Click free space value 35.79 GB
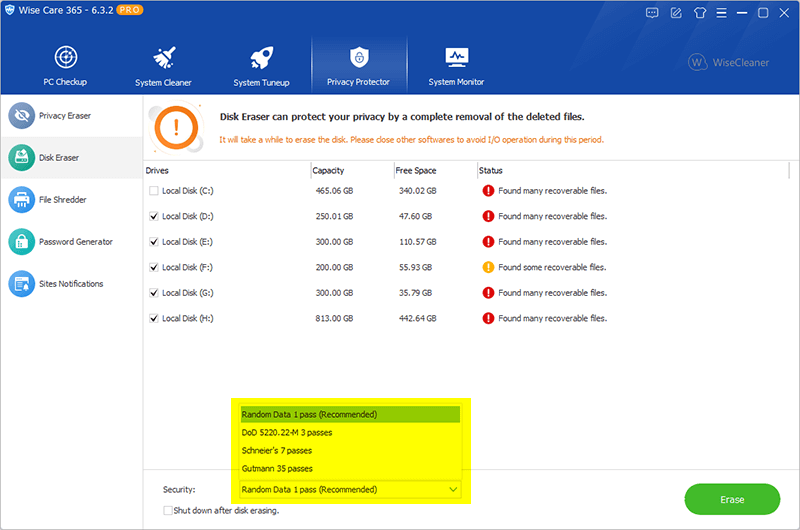The height and width of the screenshot is (530, 800). (x=415, y=293)
